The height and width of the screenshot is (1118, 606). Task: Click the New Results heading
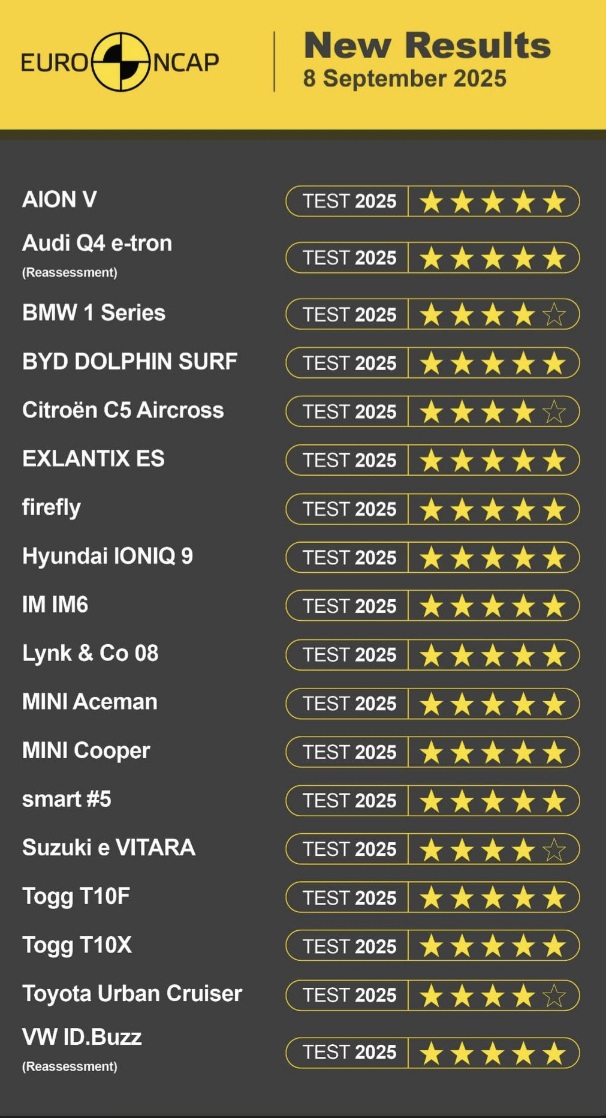(427, 46)
